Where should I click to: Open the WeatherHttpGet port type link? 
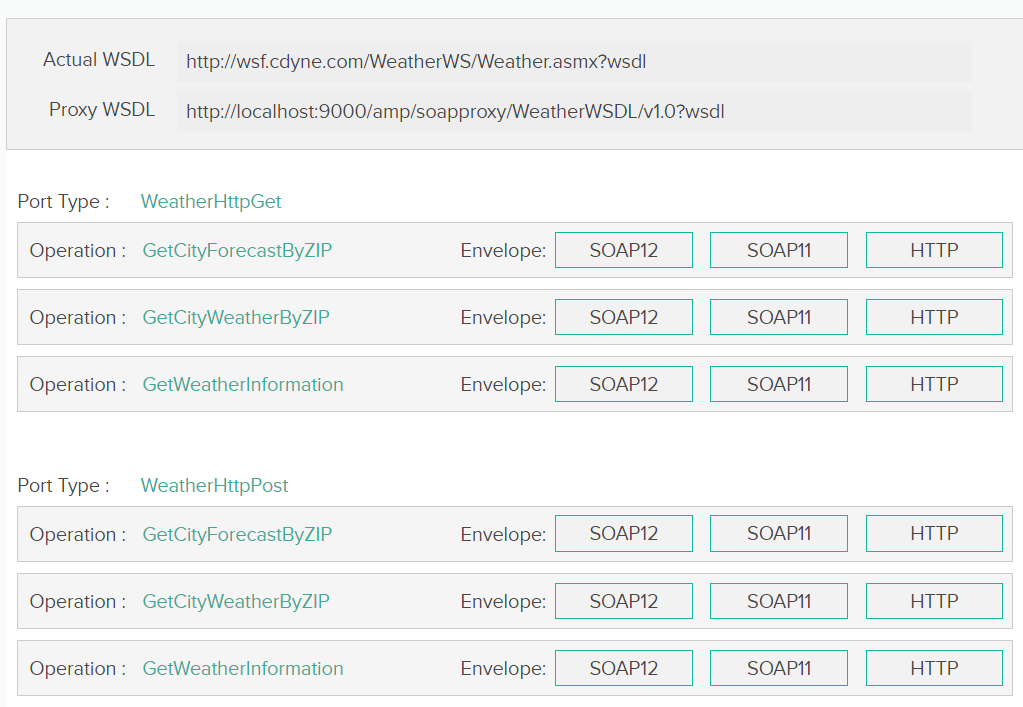point(211,202)
